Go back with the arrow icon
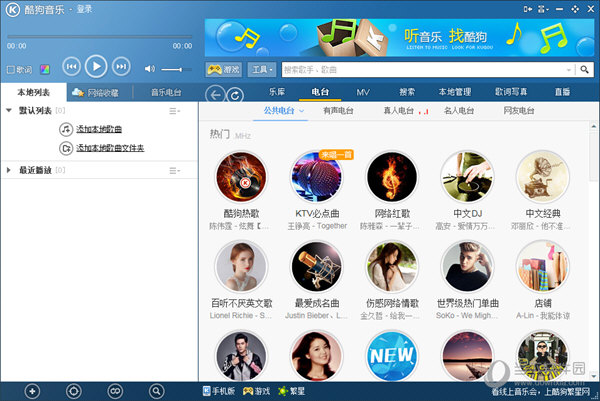This screenshot has width=600, height=401. pos(215,95)
